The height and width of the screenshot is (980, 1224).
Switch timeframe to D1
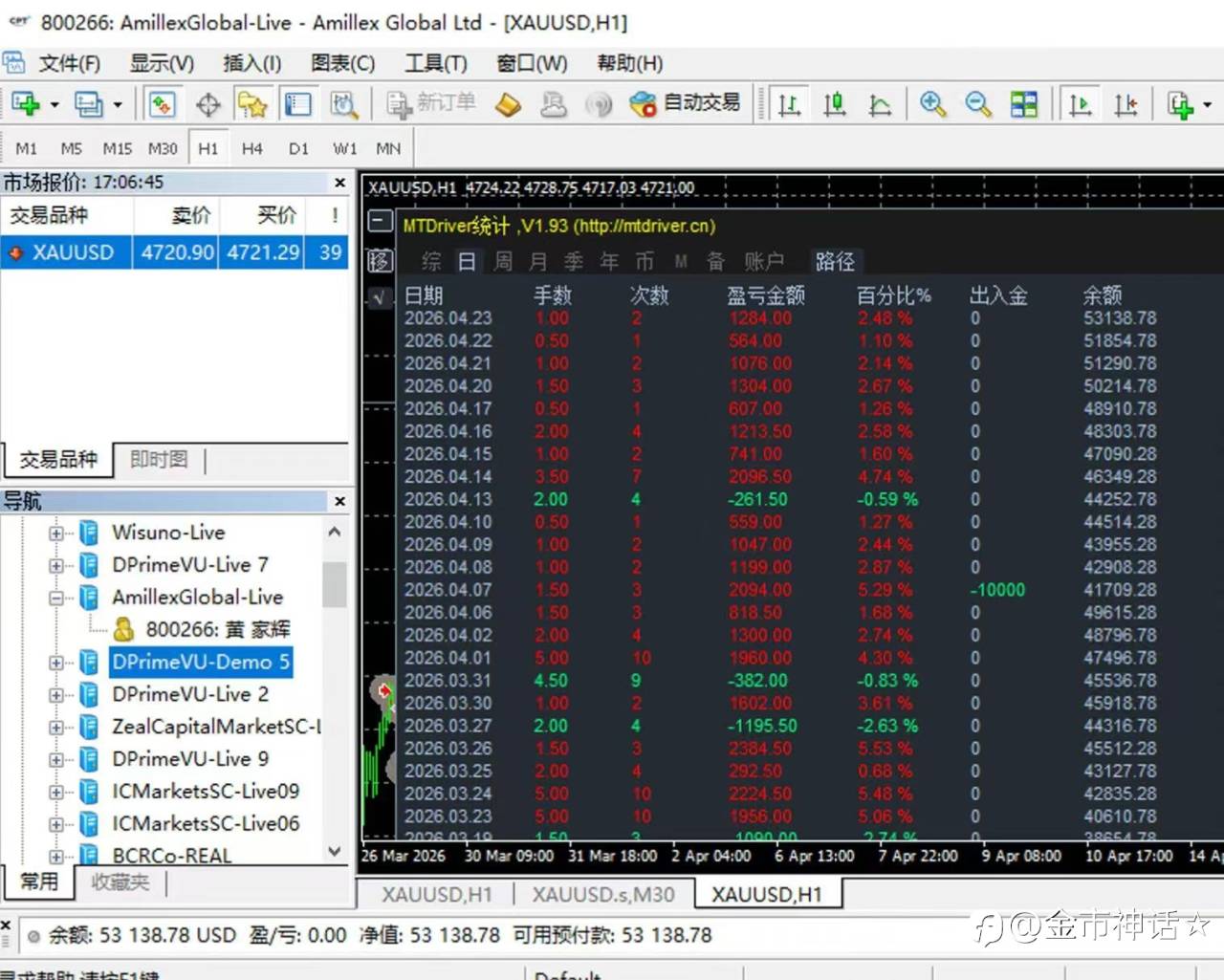[x=298, y=148]
